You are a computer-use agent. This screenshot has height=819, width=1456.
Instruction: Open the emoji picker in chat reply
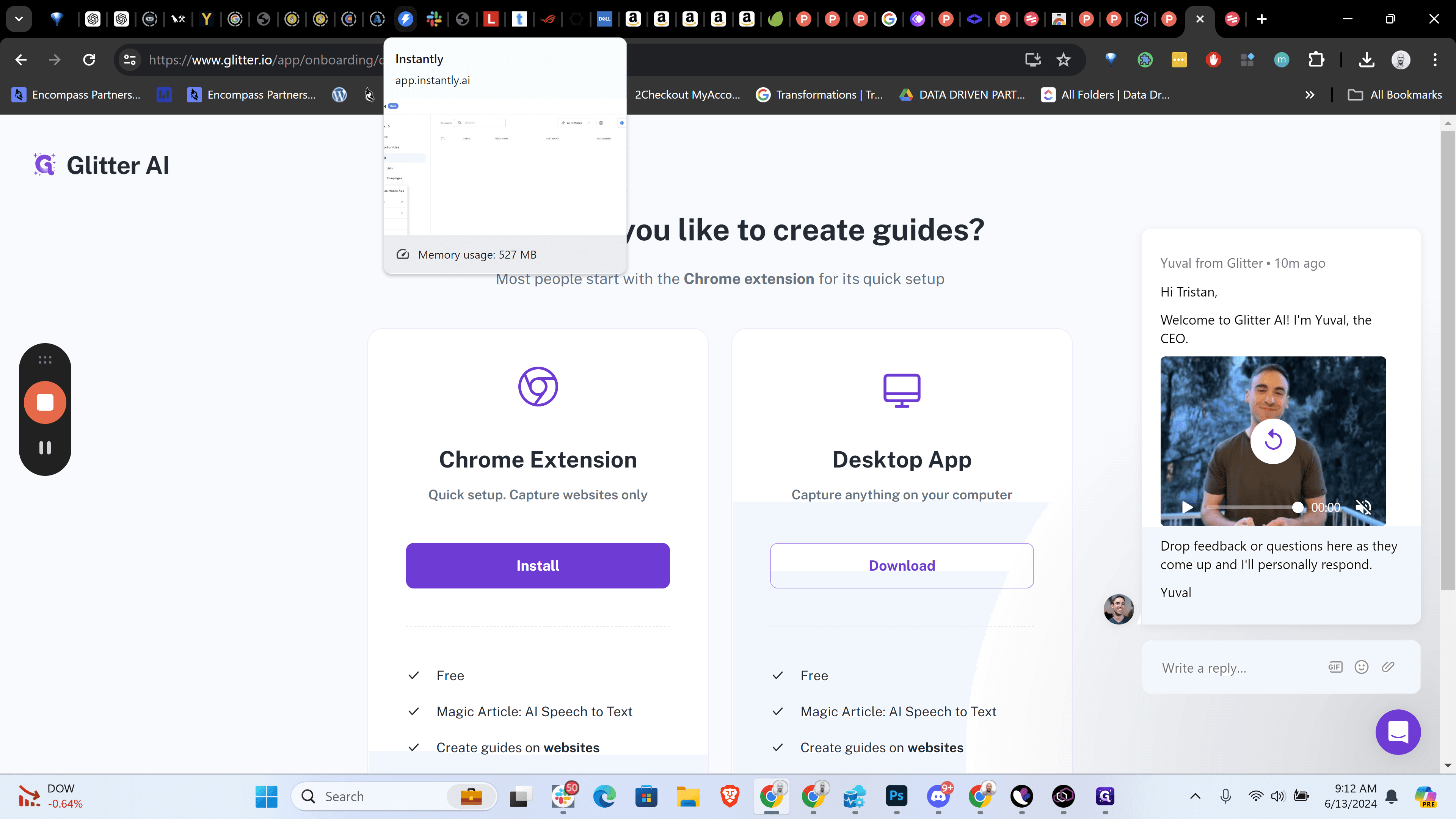click(x=1362, y=667)
